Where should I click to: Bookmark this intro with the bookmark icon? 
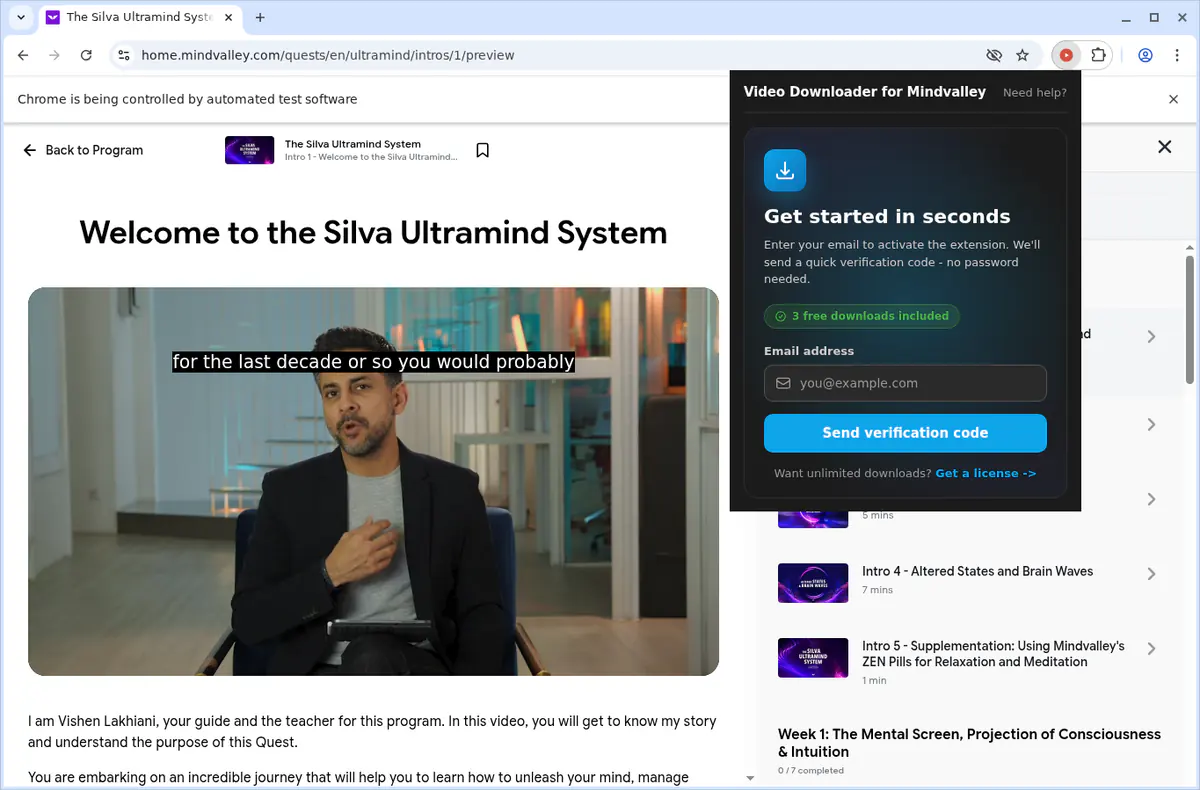(482, 150)
